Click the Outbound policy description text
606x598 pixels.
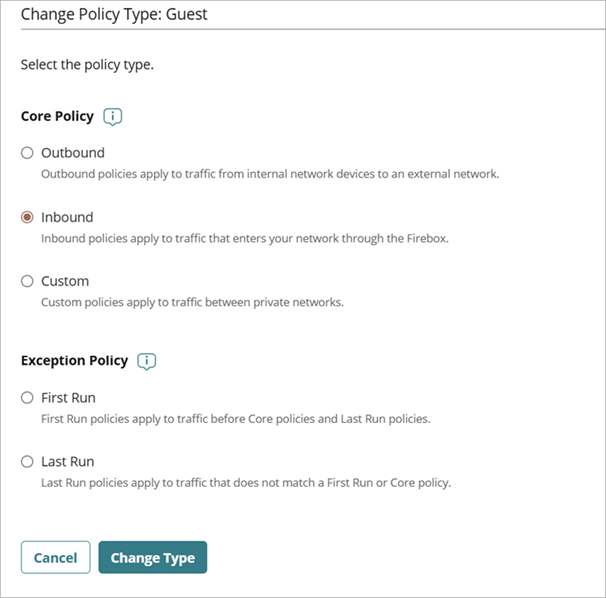[x=269, y=174]
